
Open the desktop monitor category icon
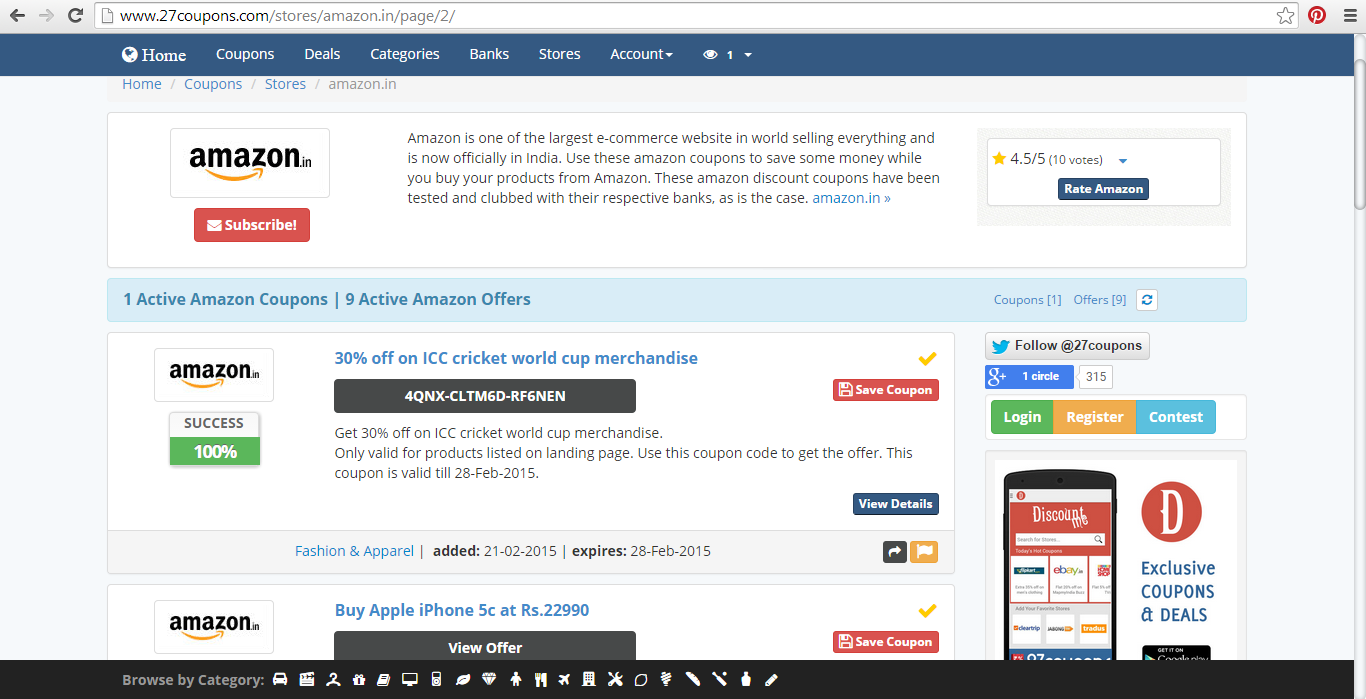410,679
